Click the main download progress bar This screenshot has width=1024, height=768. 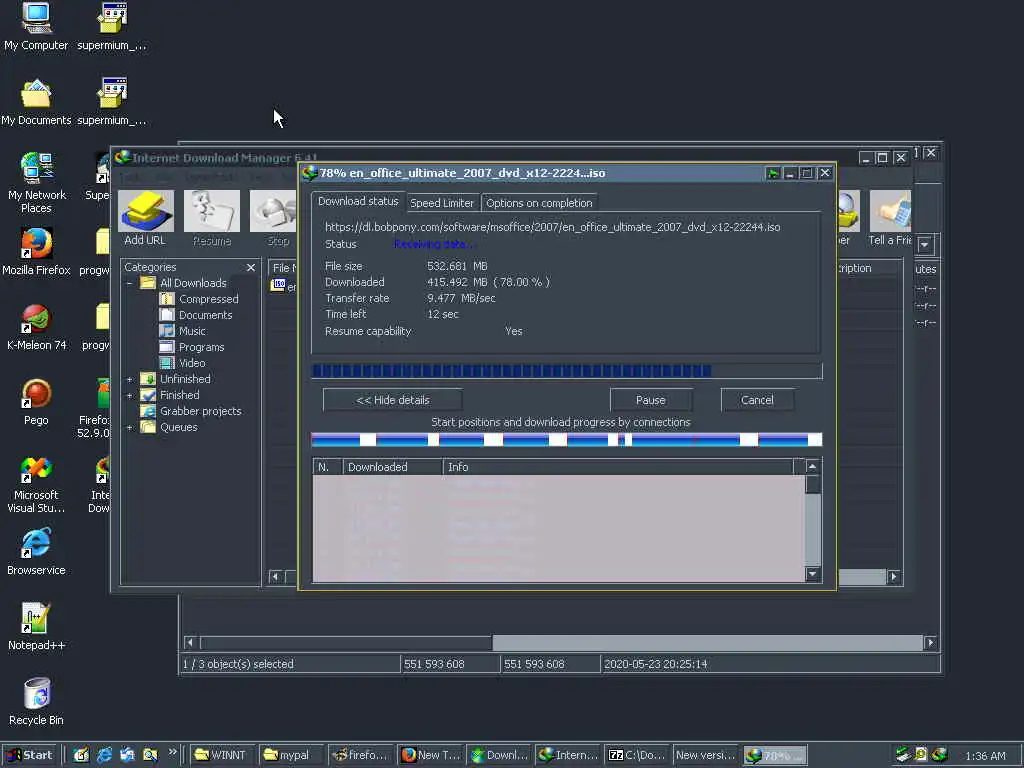[566, 371]
